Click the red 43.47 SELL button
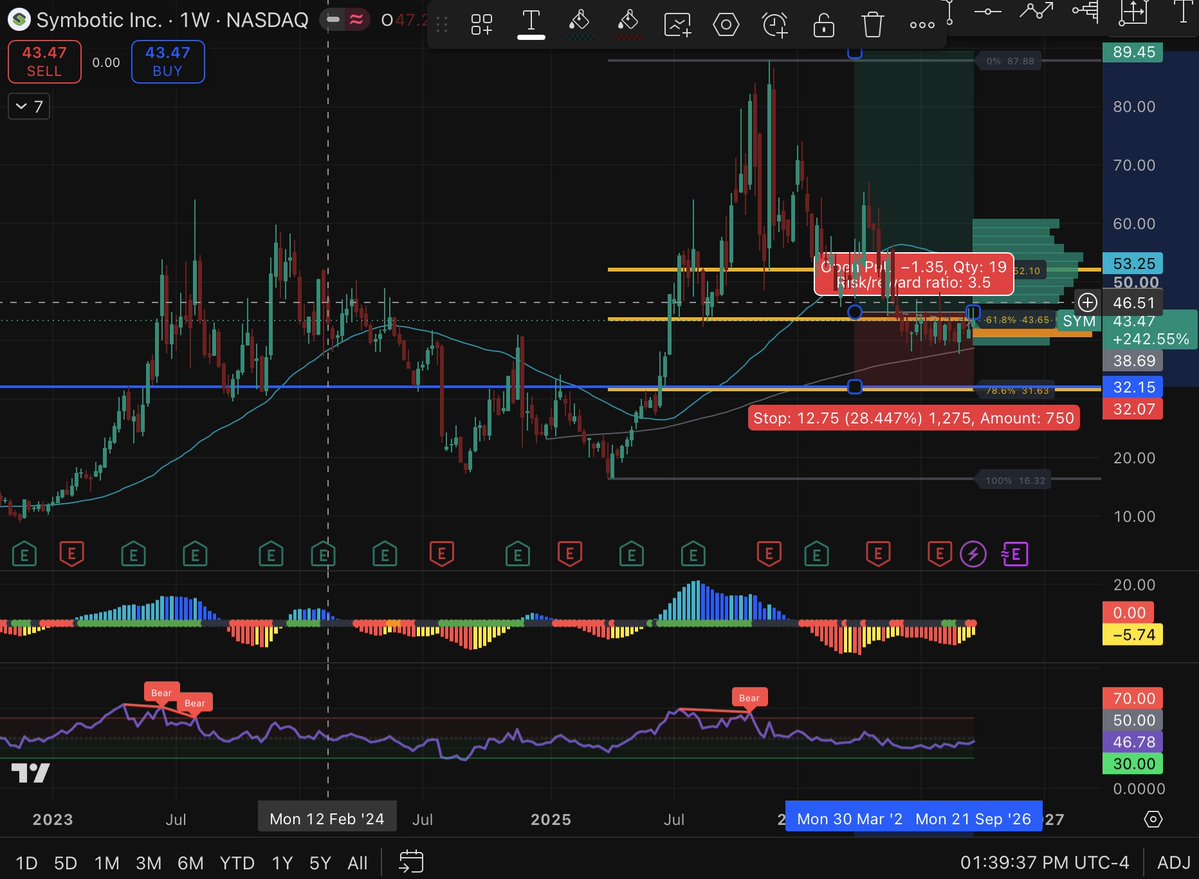1199x879 pixels. [x=44, y=61]
